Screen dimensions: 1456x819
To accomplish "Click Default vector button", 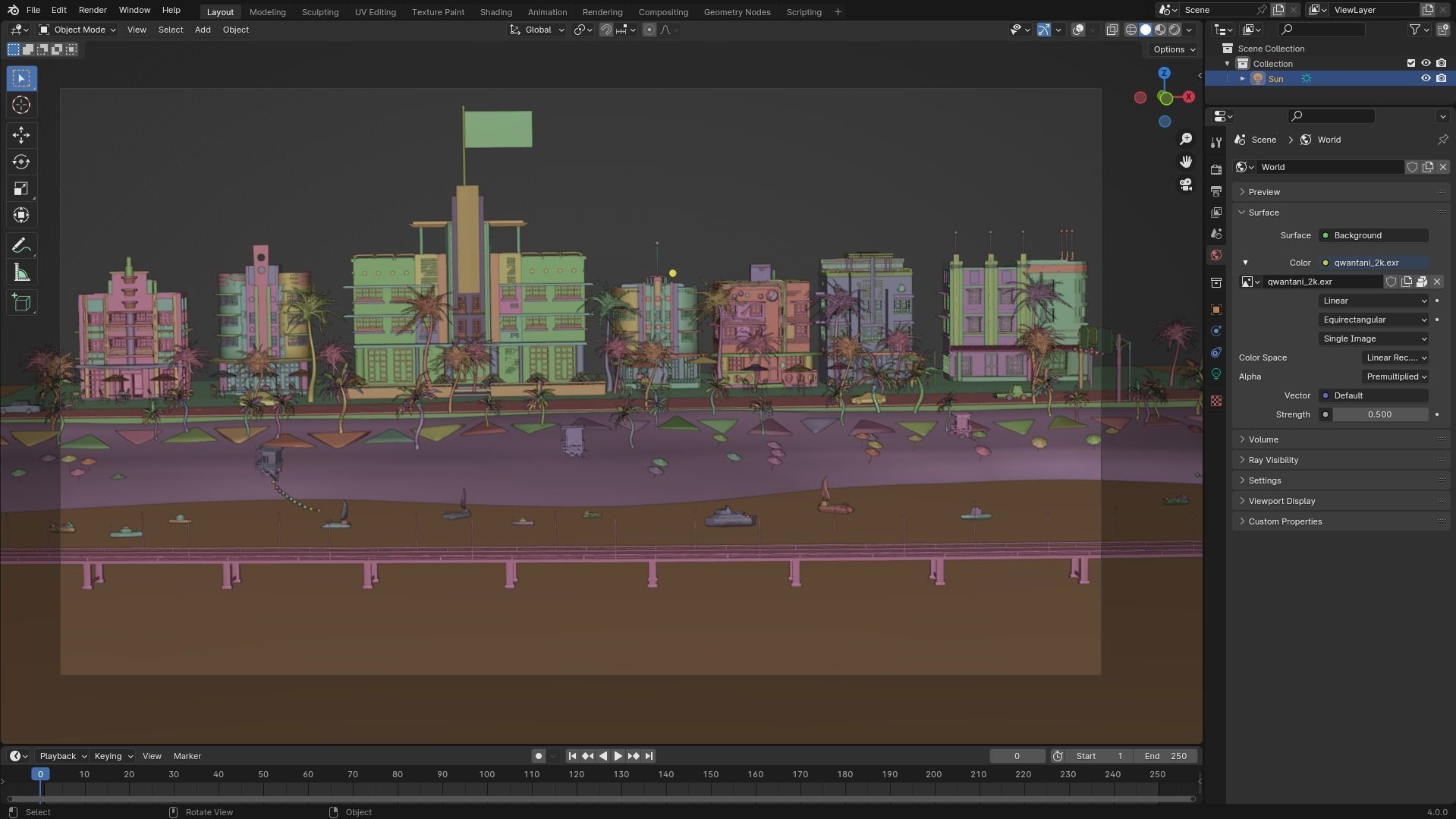I will (1374, 395).
